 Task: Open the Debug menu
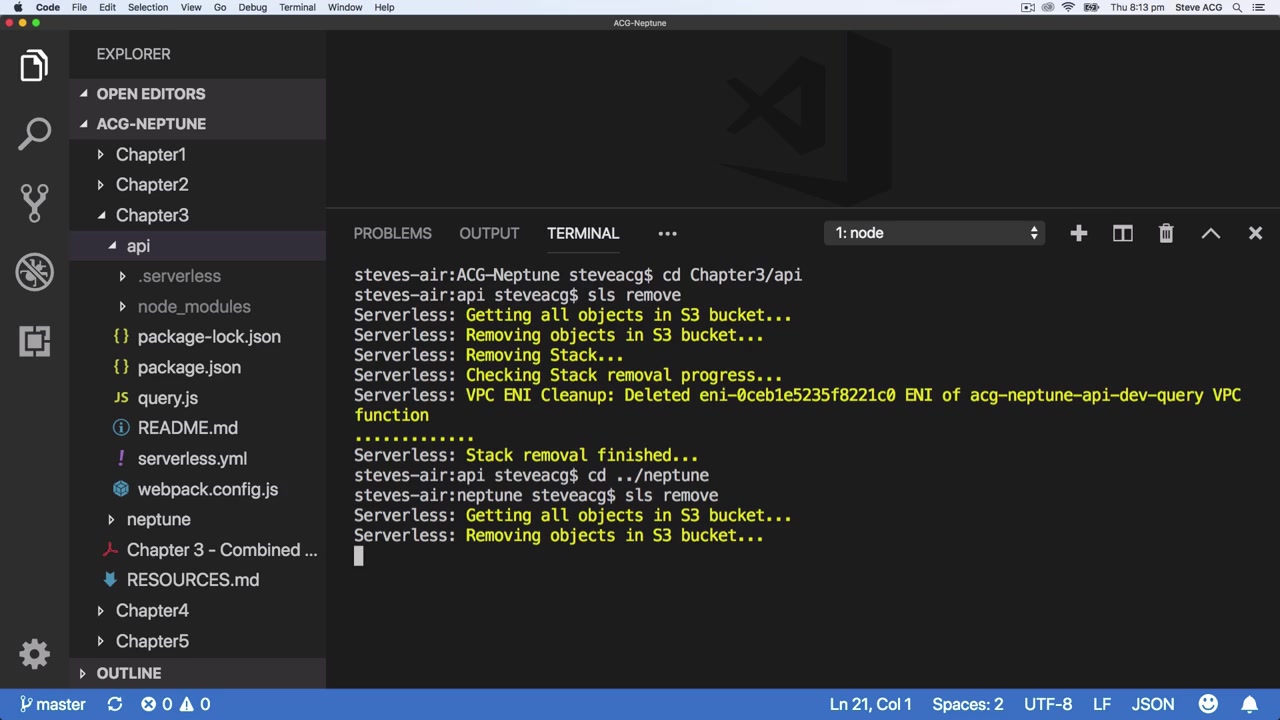coord(252,7)
